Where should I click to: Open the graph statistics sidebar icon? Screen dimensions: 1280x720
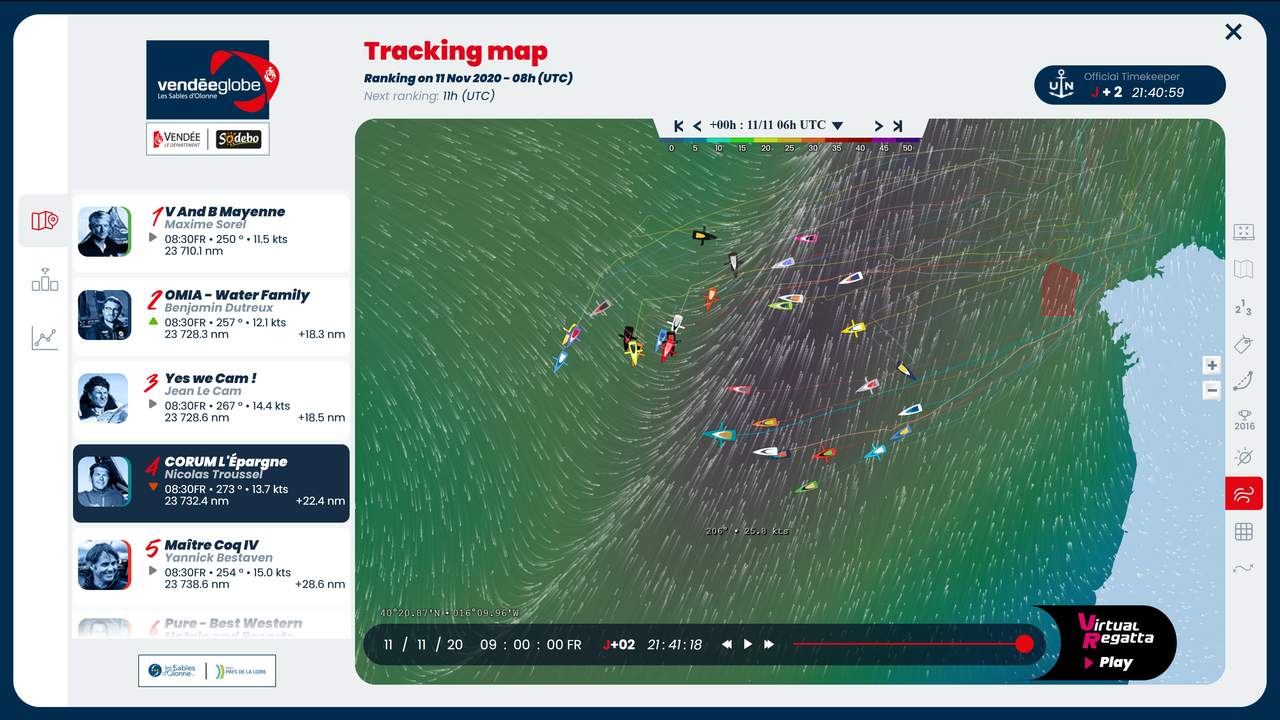44,338
